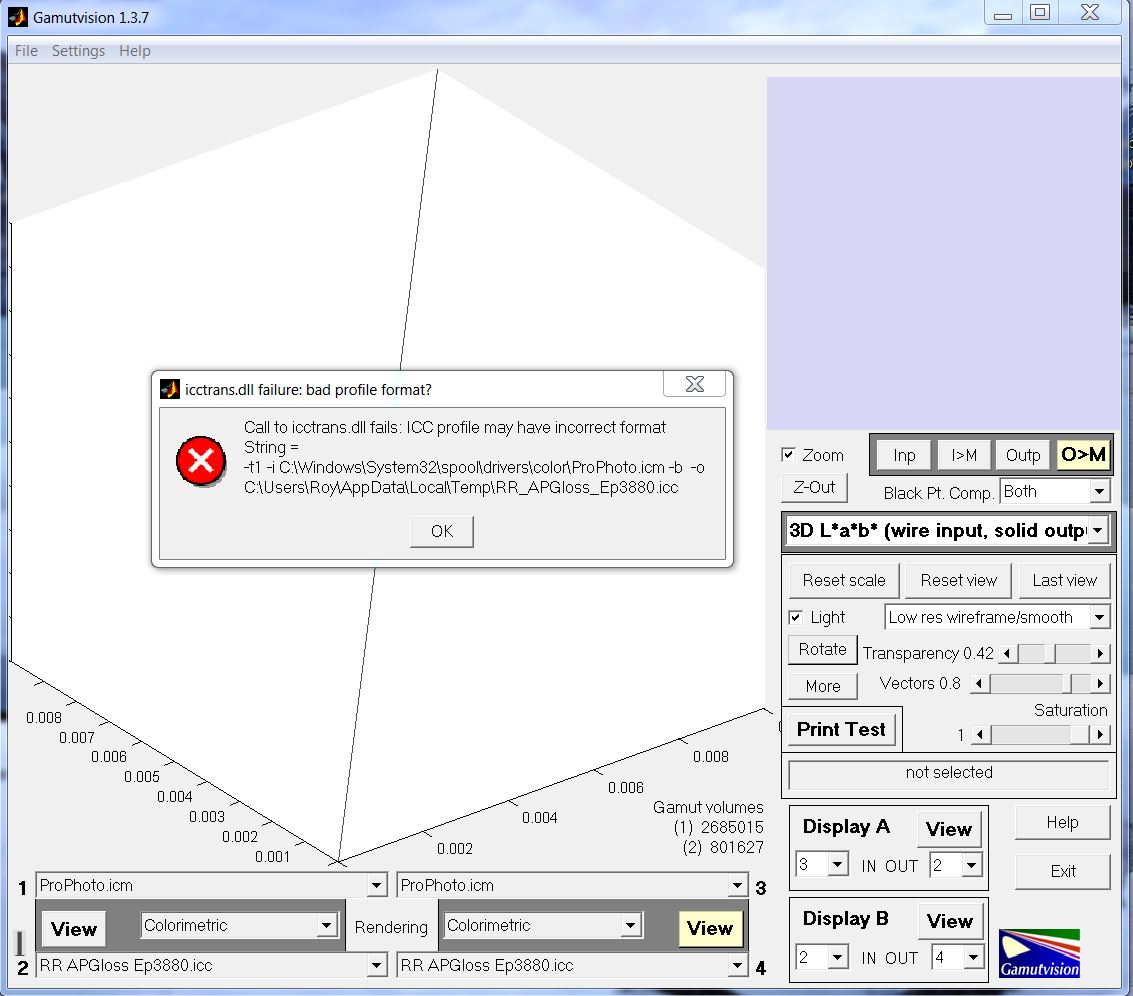Close the icctrans.dll failure dialog

pyautogui.click(x=695, y=385)
